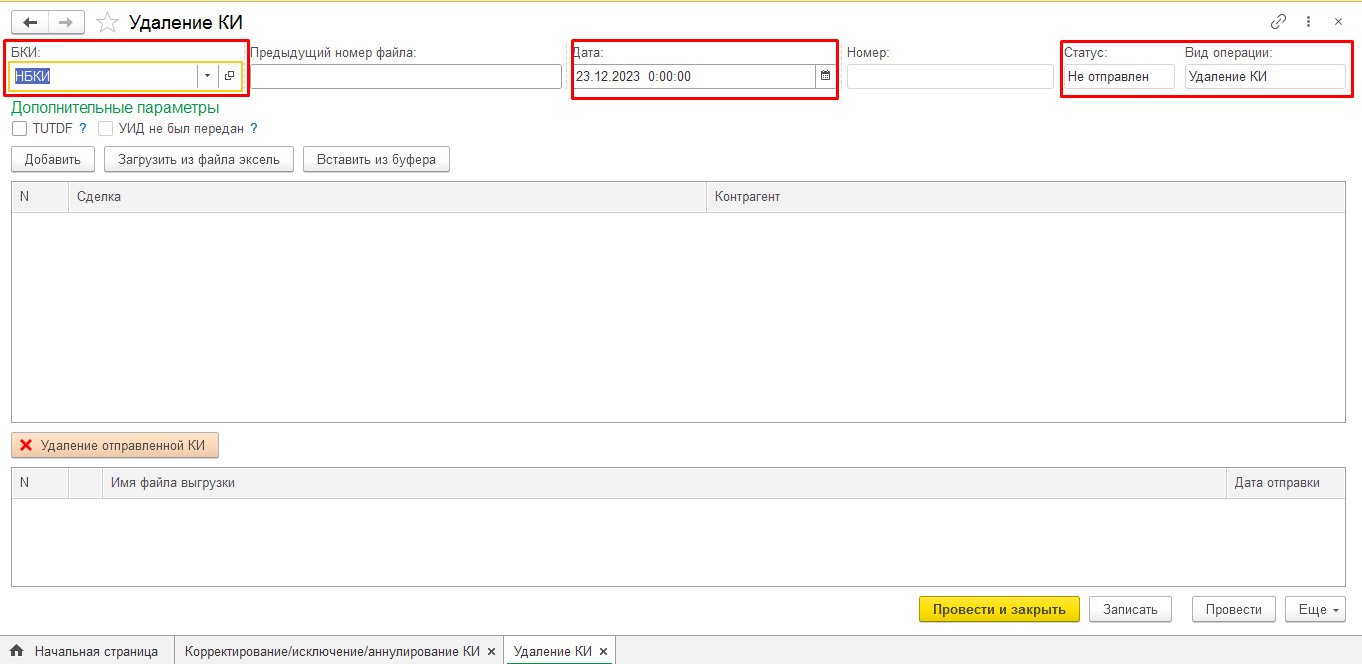Click the Добавить button

point(53,159)
